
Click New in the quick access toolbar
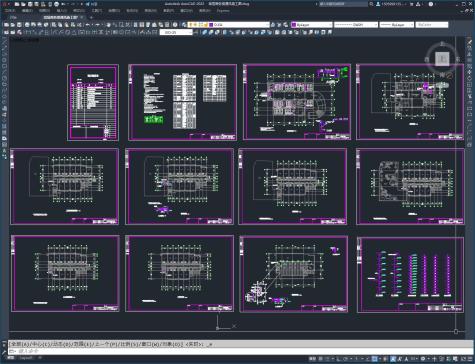tap(17, 4)
